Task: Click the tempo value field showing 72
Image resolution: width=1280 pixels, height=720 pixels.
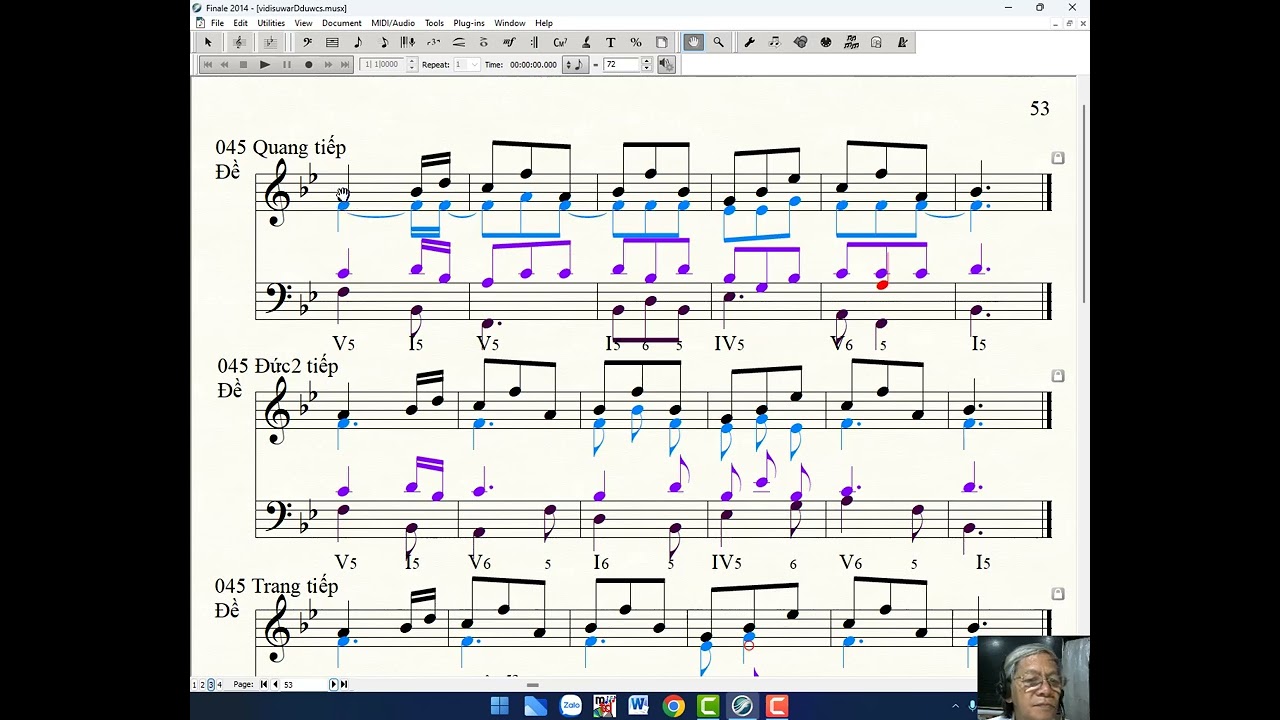Action: (x=621, y=64)
